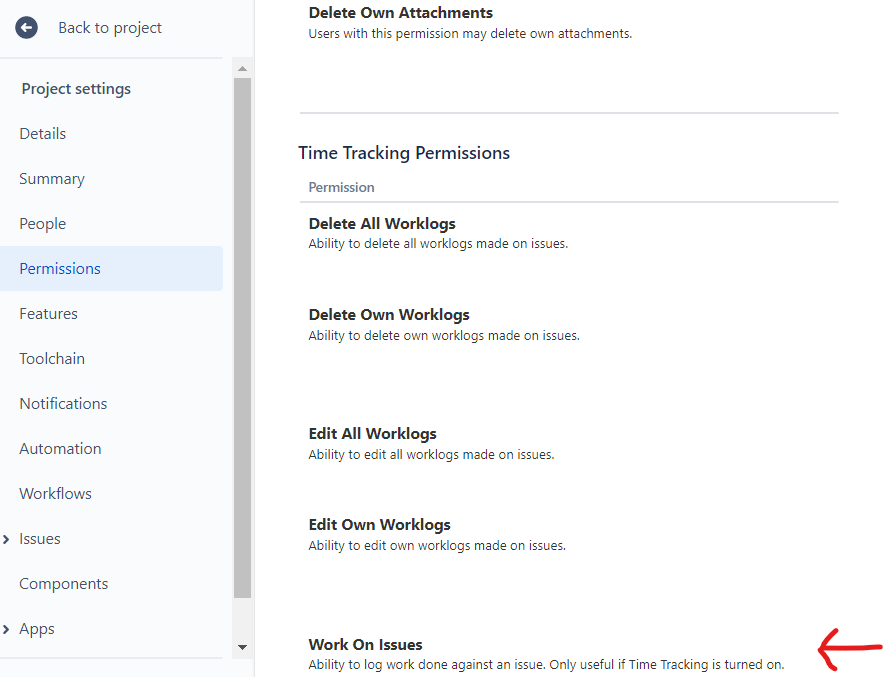Open the Apps settings item
The height and width of the screenshot is (677, 884).
pyautogui.click(x=37, y=629)
